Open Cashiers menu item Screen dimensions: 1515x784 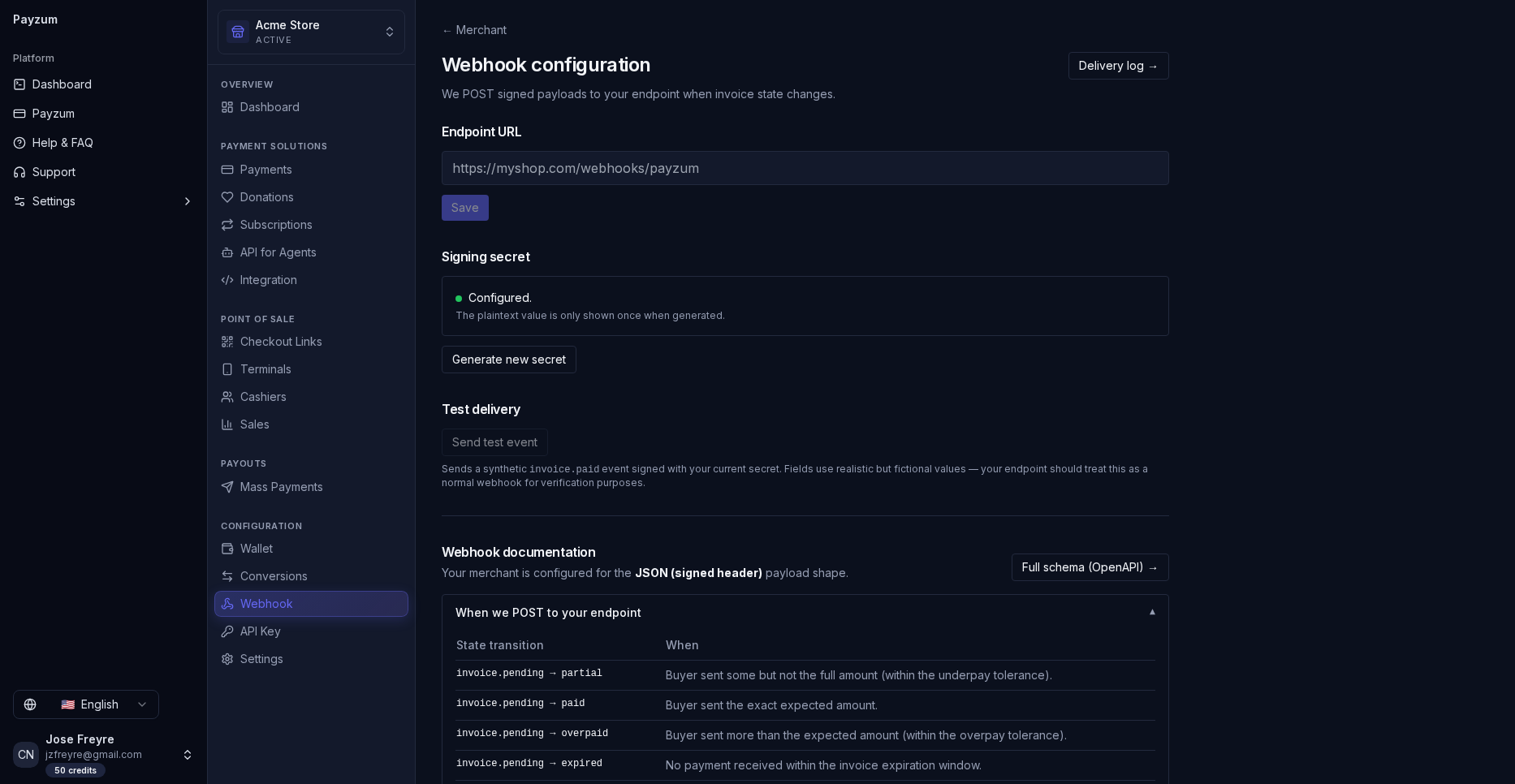click(311, 397)
